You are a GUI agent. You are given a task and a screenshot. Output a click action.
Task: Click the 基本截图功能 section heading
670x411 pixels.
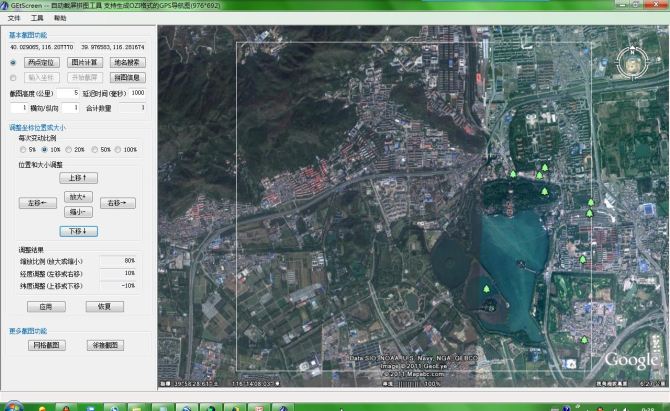(x=28, y=35)
